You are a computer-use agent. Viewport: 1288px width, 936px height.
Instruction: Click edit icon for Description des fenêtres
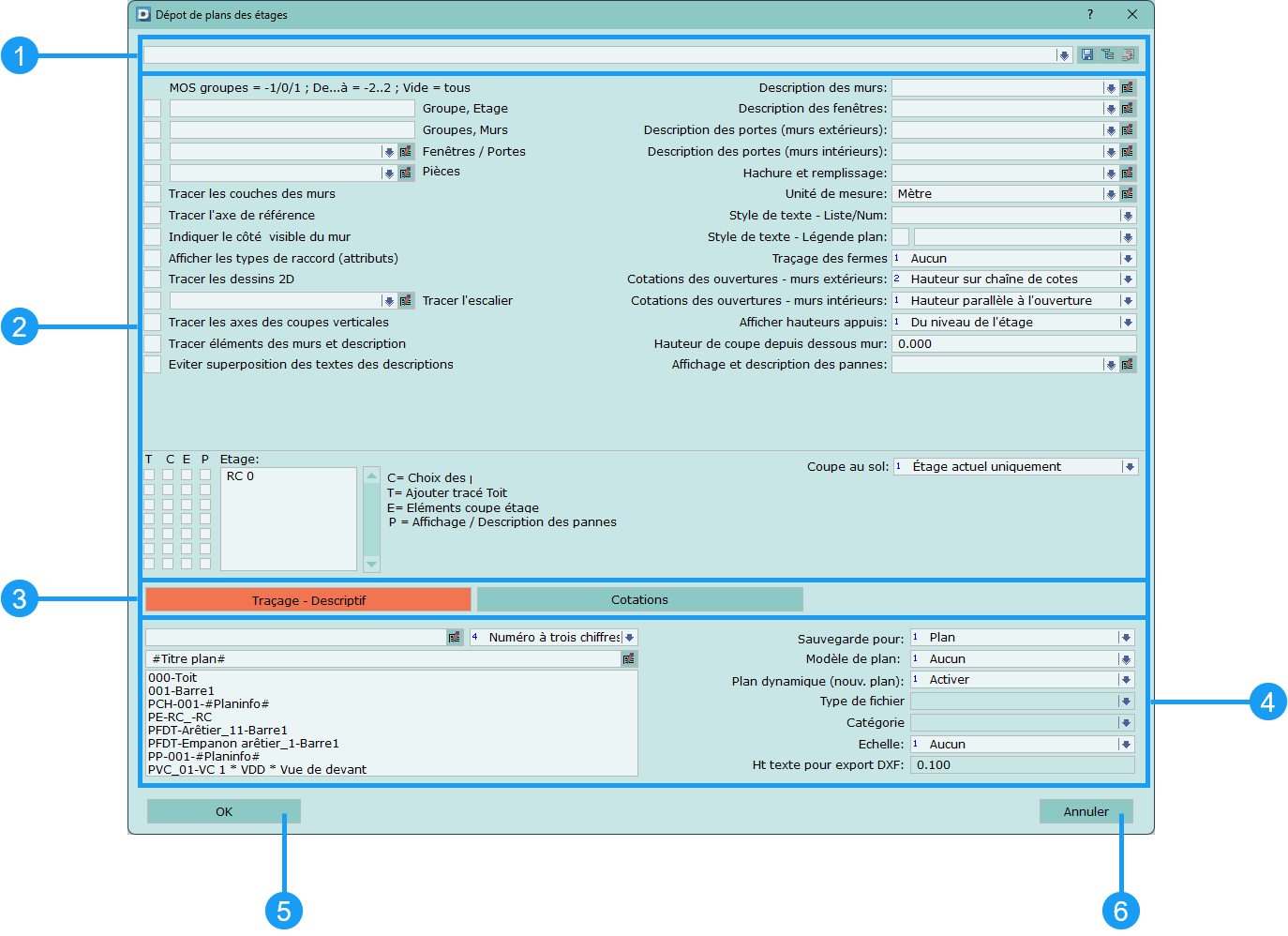click(x=1128, y=109)
